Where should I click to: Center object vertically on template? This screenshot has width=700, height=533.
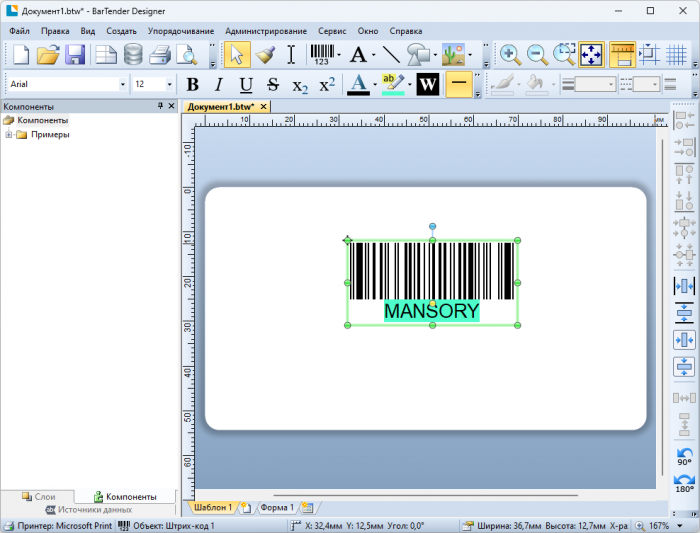684,367
